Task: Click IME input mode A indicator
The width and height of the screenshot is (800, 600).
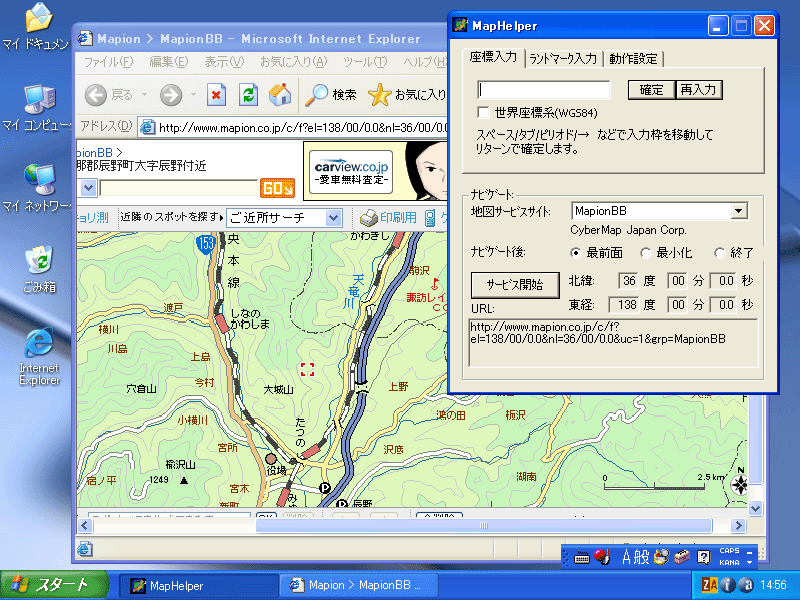Action: pyautogui.click(x=627, y=557)
